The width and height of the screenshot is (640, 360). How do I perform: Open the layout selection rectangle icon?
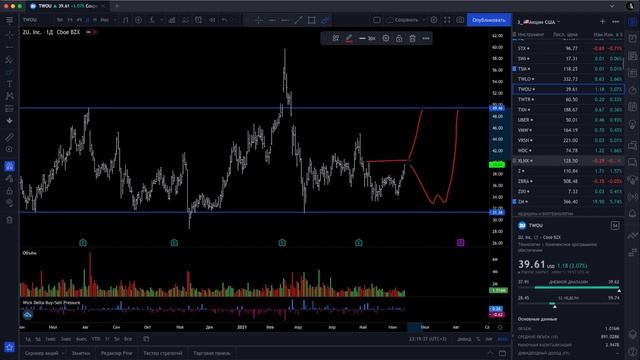(377, 20)
